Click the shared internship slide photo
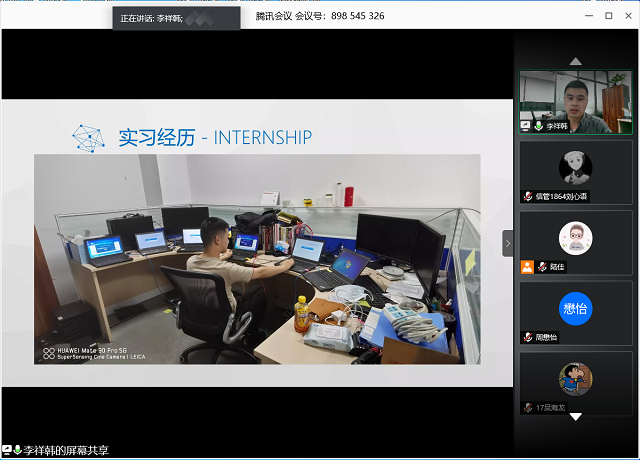The width and height of the screenshot is (640, 460). pos(257,258)
